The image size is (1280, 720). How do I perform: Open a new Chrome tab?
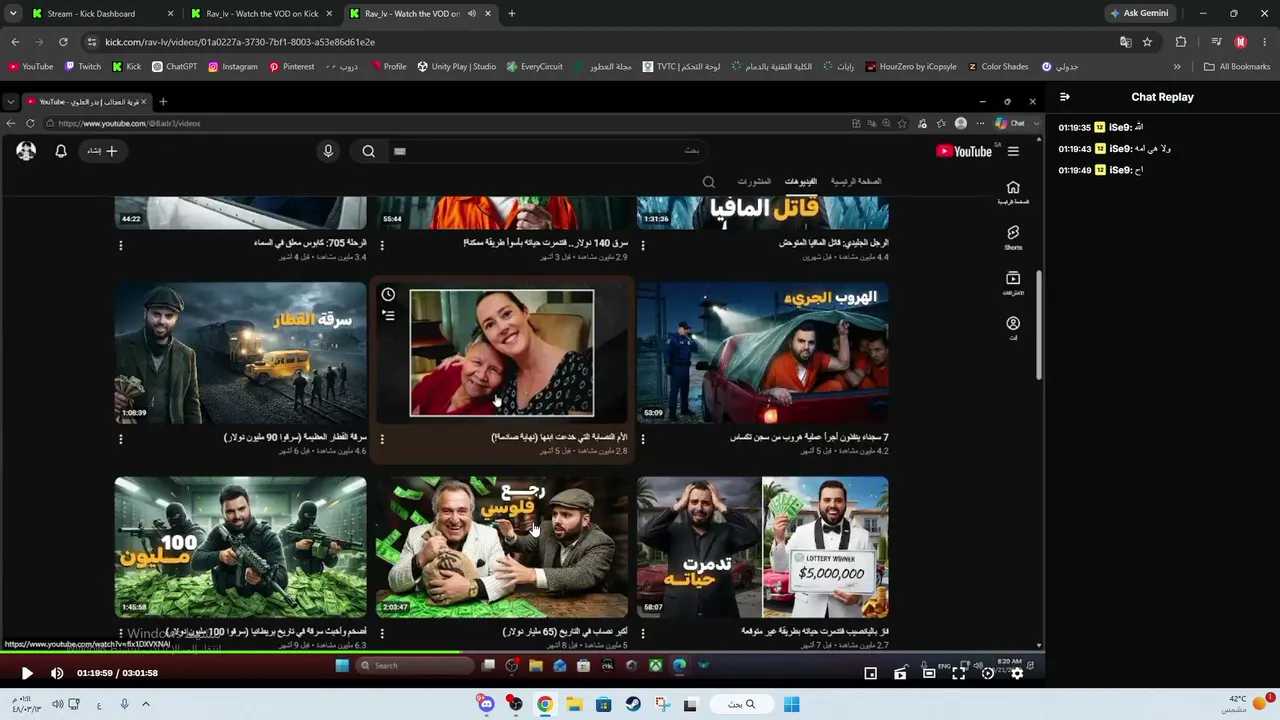click(511, 14)
